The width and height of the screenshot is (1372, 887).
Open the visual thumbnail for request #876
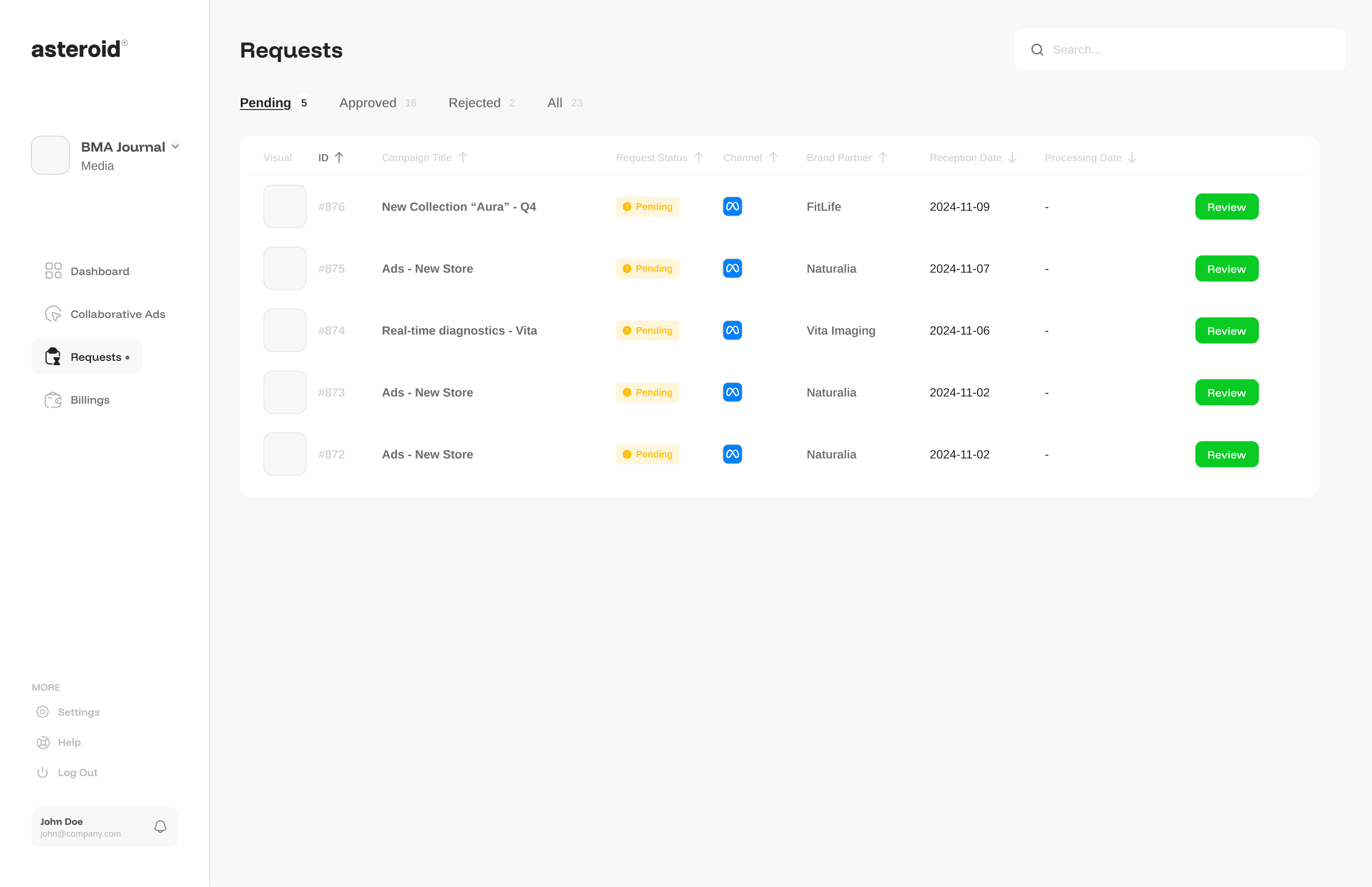point(285,206)
